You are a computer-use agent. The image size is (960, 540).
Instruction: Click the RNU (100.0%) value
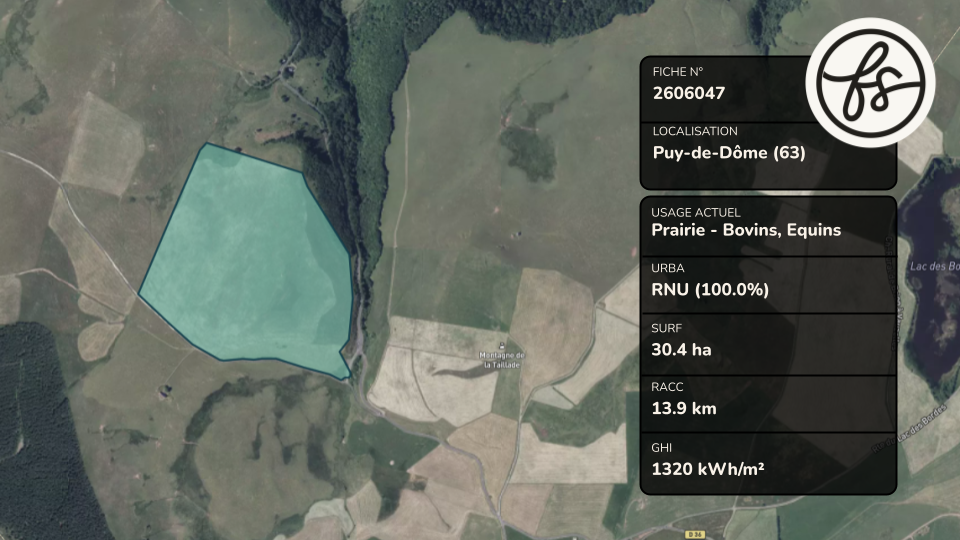710,289
